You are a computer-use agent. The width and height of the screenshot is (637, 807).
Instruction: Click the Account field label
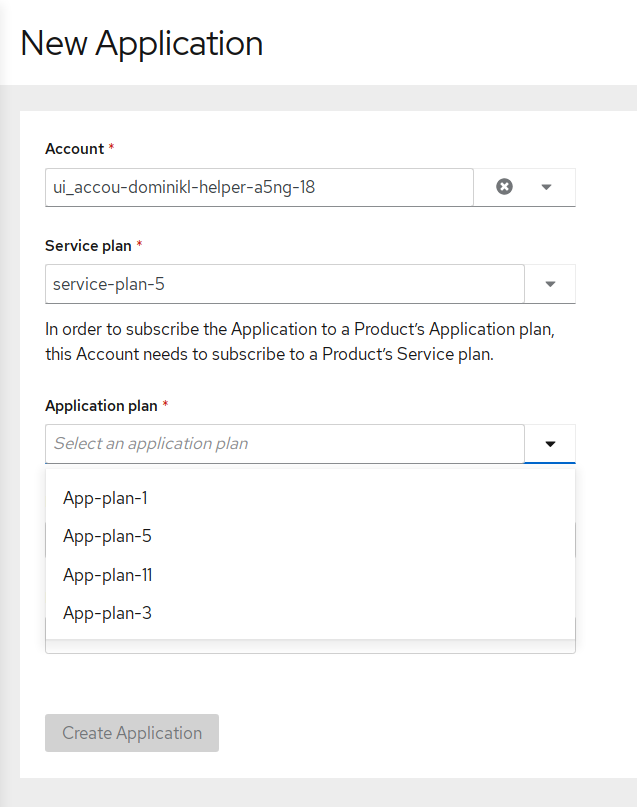74,149
